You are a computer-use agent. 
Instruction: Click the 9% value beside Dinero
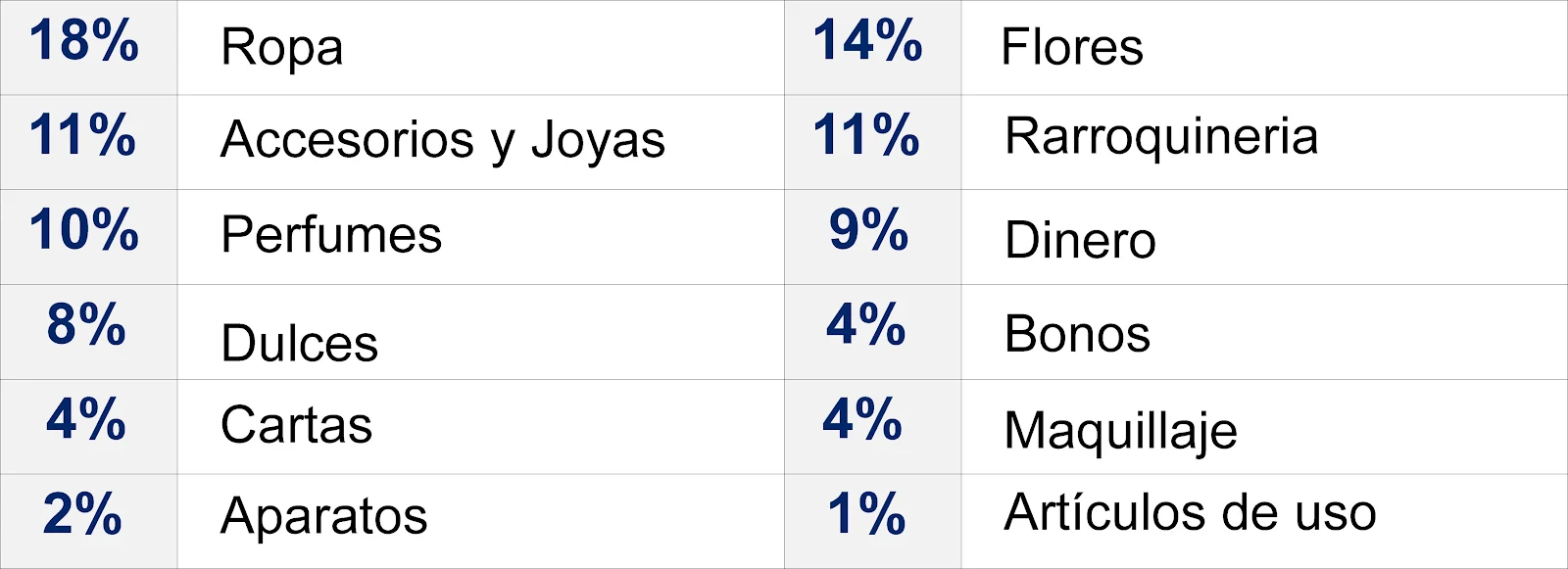coord(868,230)
